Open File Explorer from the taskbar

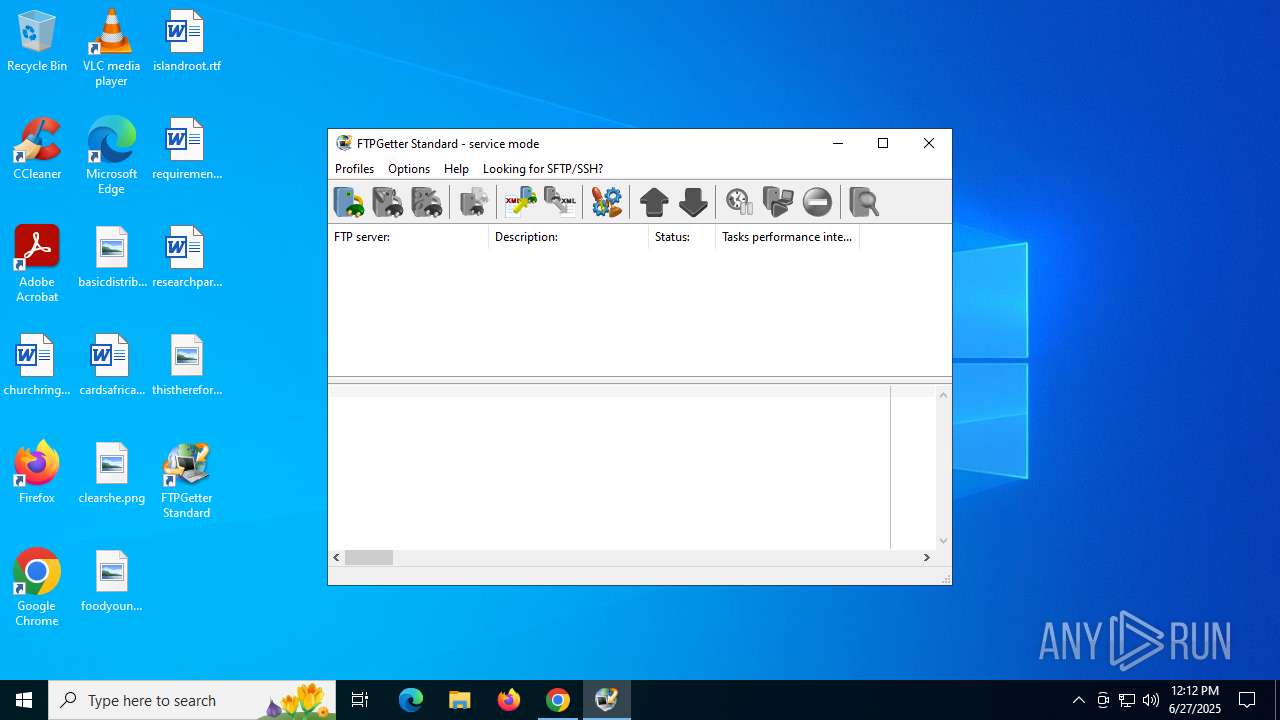tap(460, 700)
